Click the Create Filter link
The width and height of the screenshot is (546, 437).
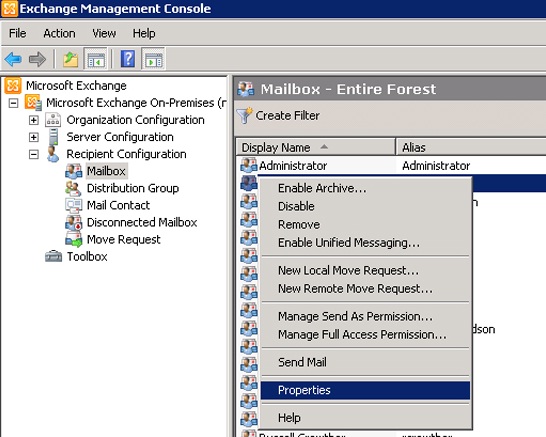[288, 115]
